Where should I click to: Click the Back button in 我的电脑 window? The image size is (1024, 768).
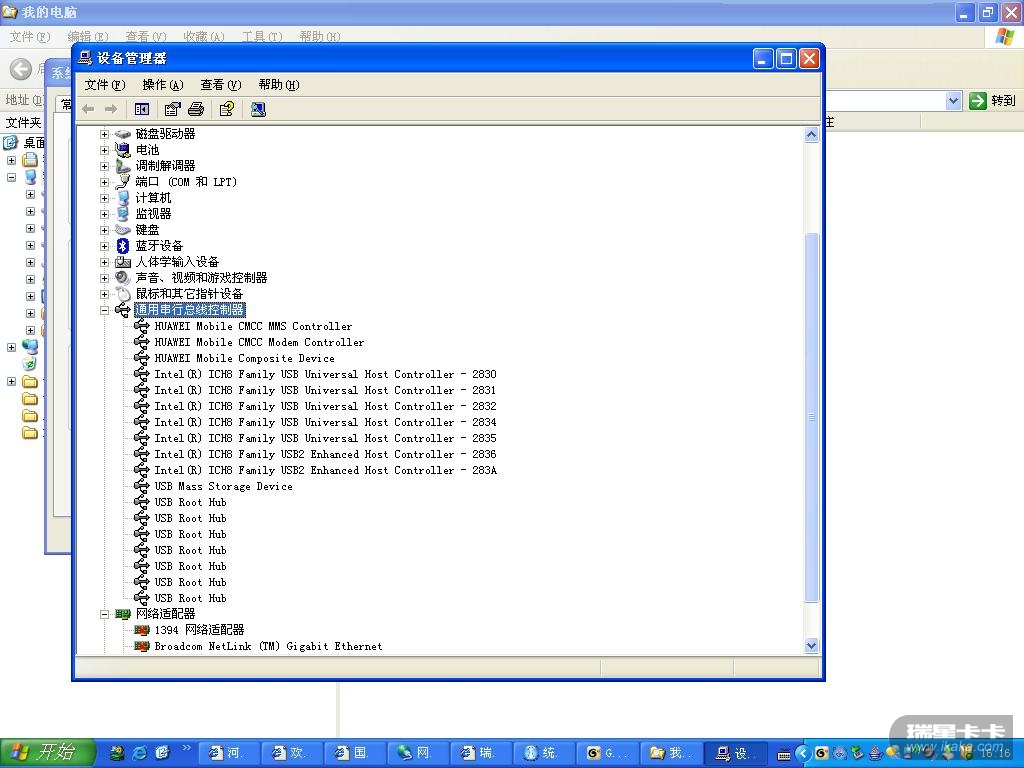pos(21,69)
